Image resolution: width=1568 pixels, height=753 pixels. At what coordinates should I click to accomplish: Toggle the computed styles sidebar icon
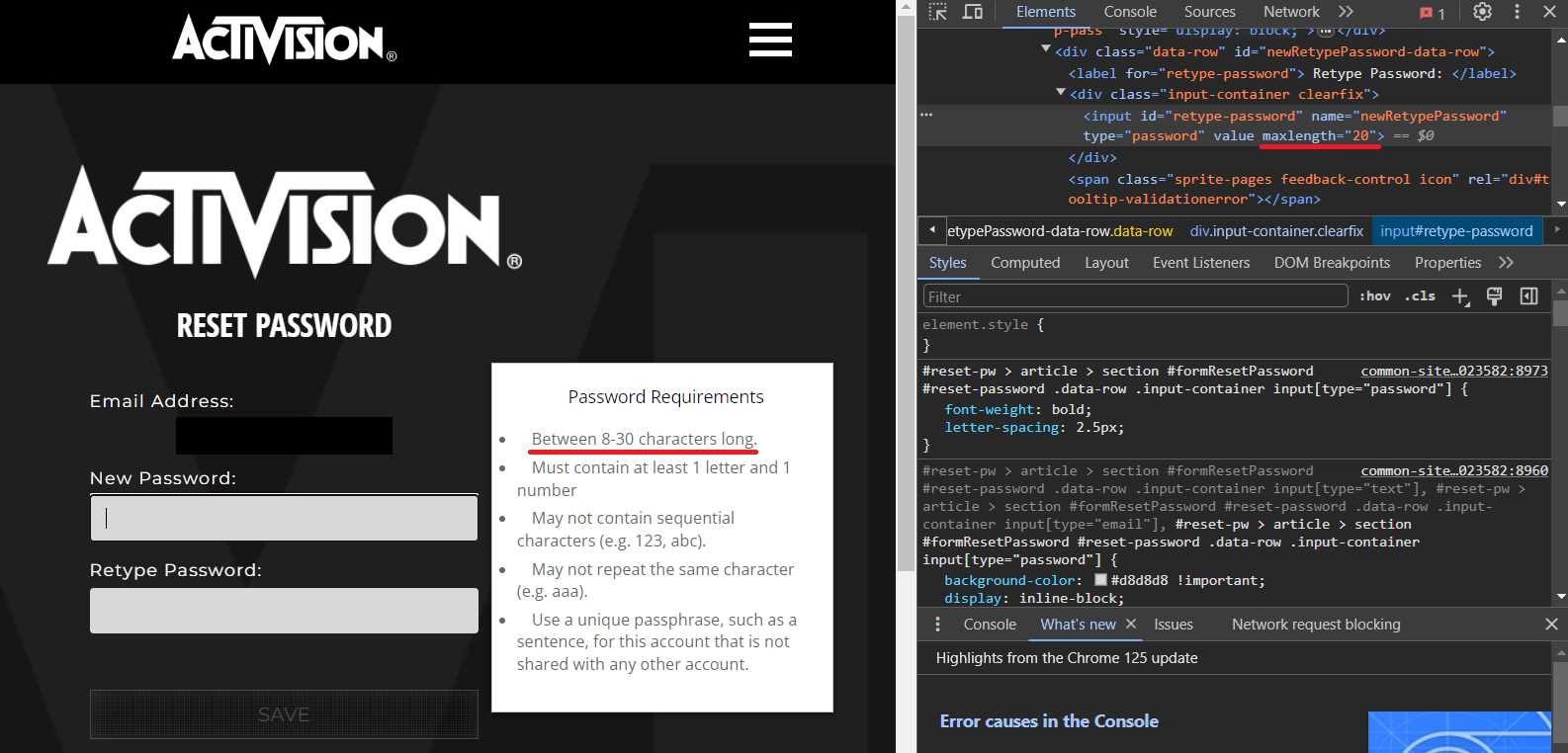[x=1528, y=296]
